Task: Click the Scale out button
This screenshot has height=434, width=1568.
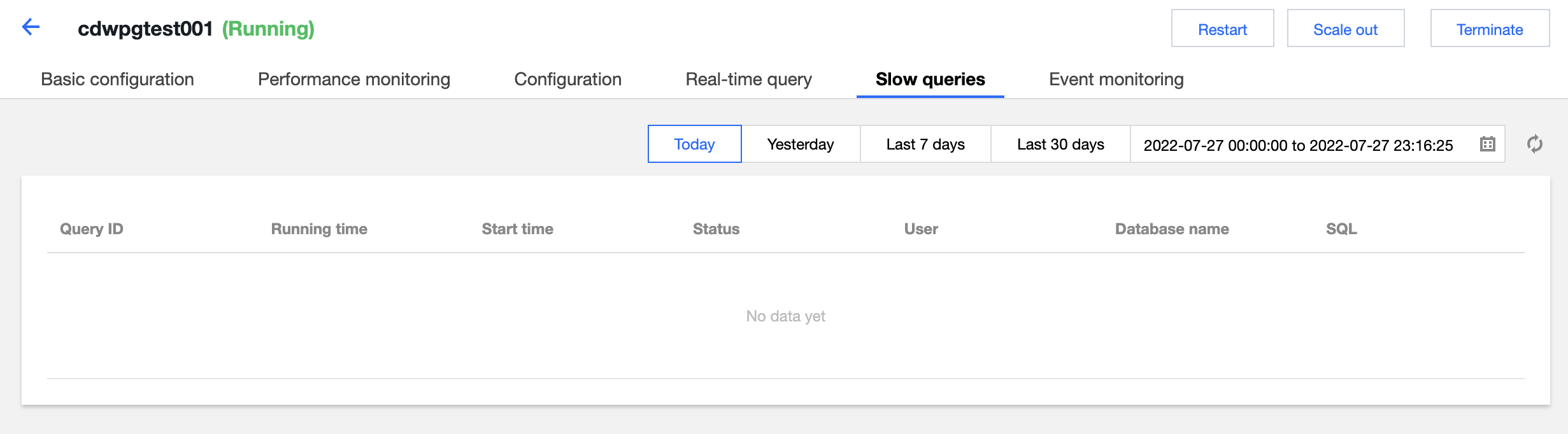Action: click(x=1345, y=29)
